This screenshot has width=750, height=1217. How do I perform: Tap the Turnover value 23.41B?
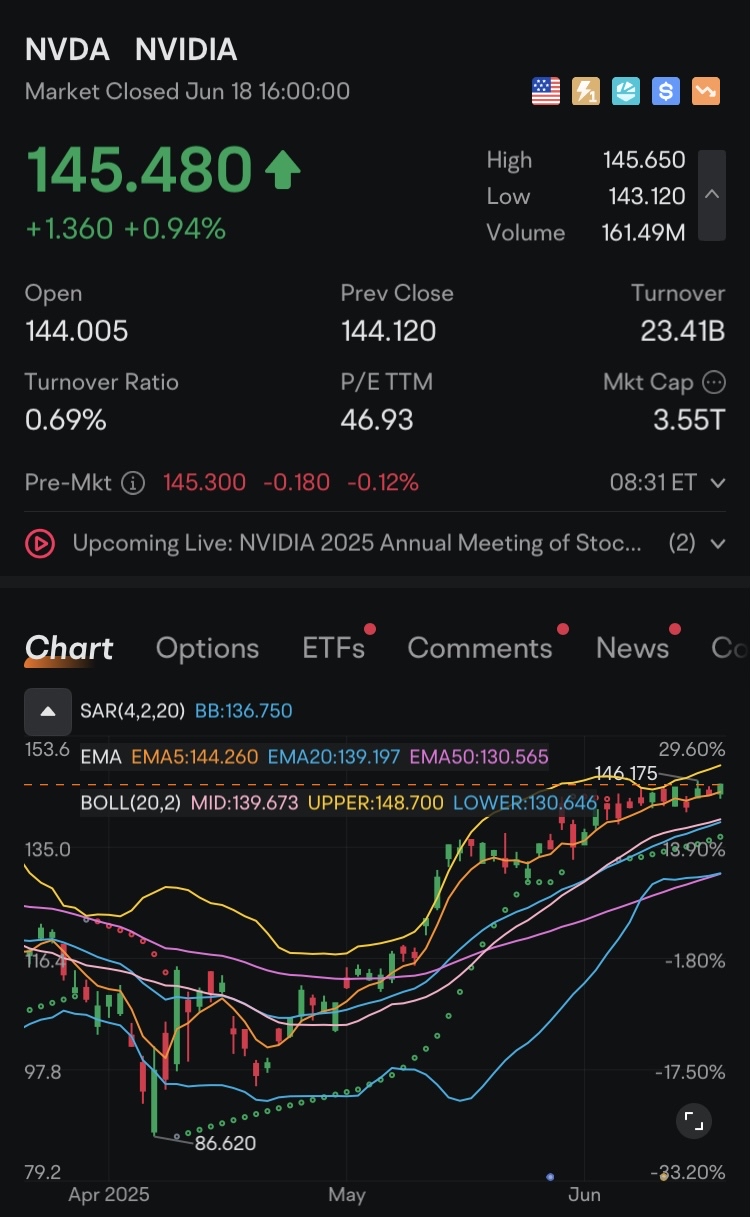(683, 331)
